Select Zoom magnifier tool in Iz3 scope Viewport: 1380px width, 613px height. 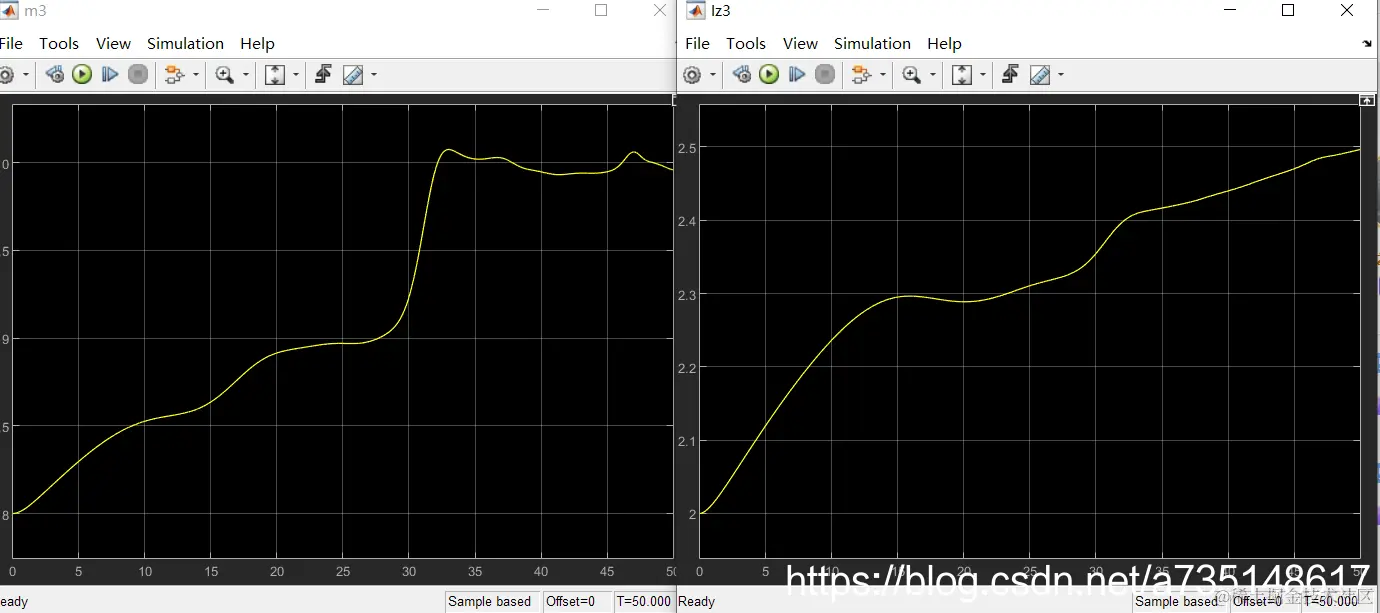[x=911, y=74]
